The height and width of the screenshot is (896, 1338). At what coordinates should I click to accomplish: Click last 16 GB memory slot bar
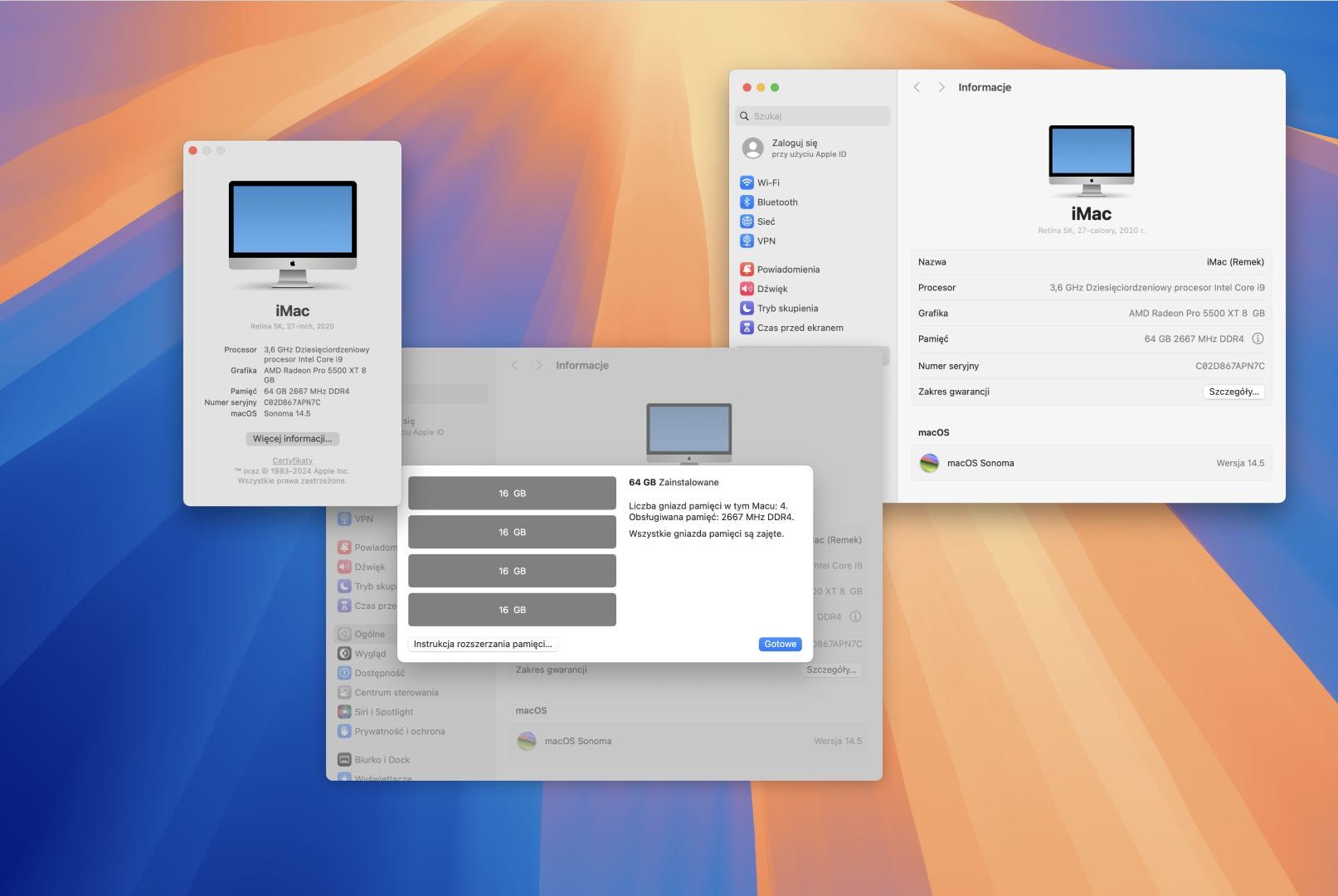click(512, 610)
